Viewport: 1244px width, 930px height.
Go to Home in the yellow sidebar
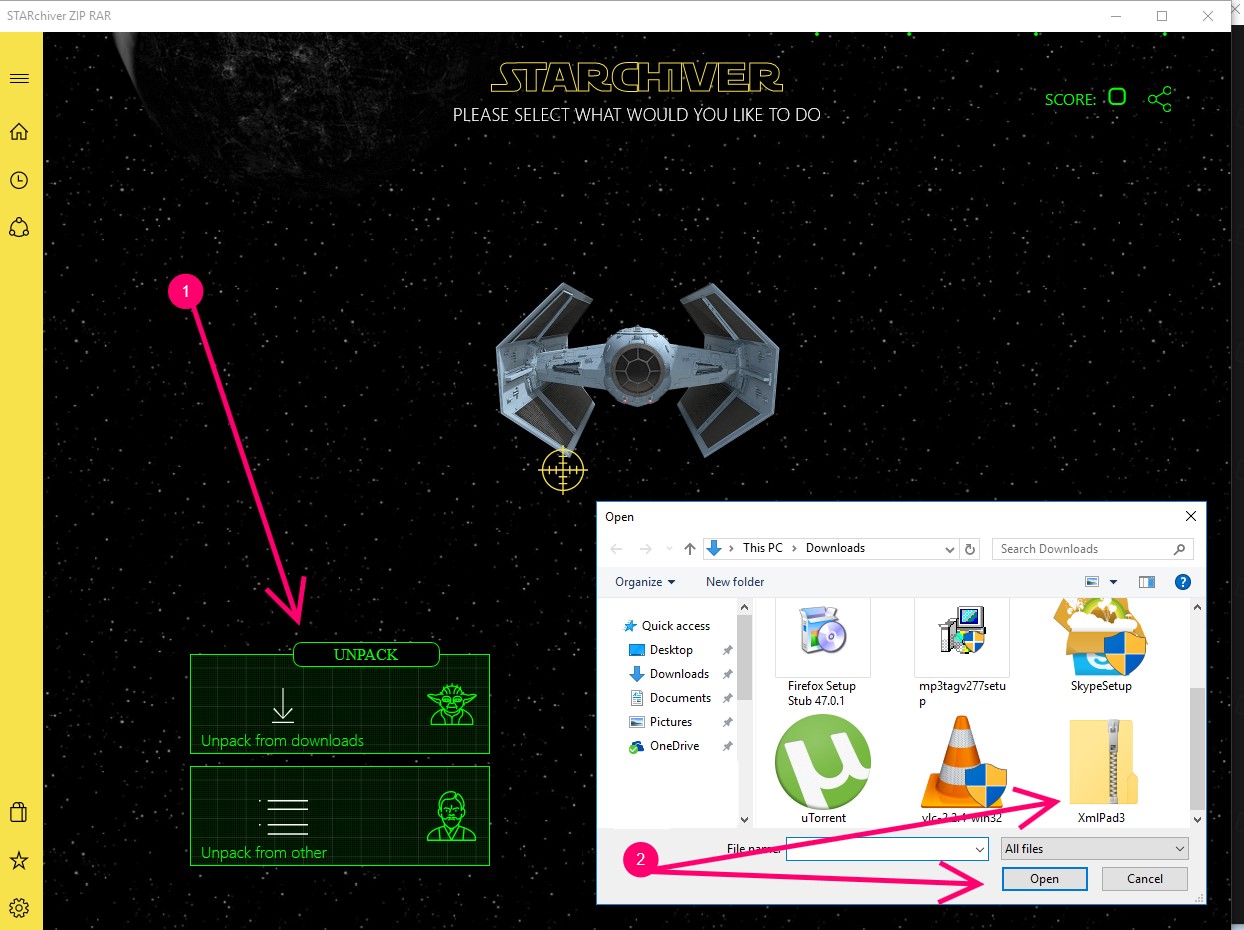[19, 132]
